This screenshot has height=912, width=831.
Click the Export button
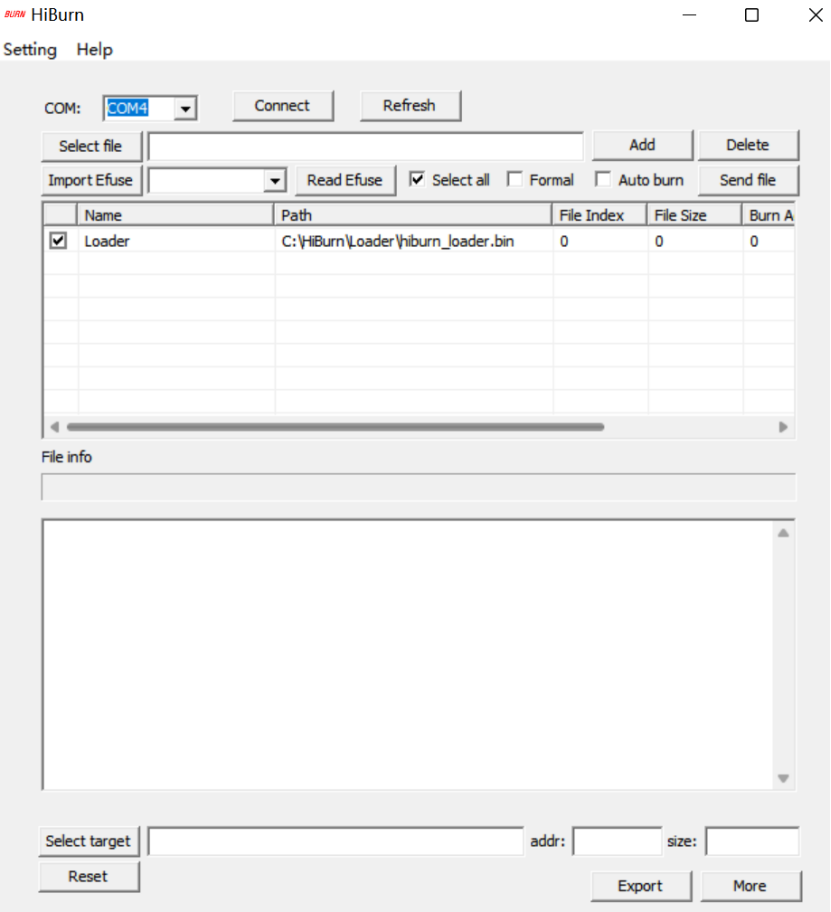(641, 886)
